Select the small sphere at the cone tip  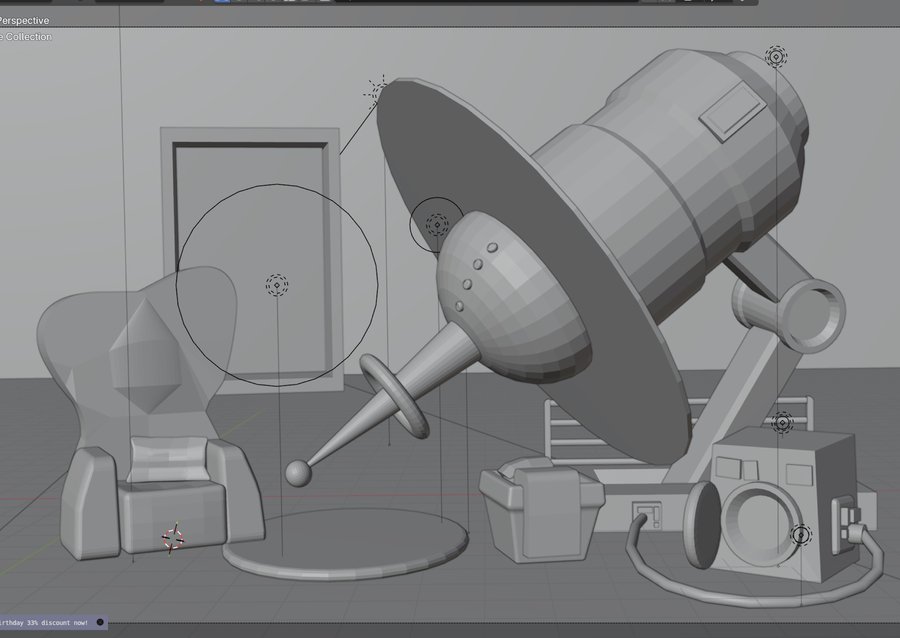coord(298,474)
